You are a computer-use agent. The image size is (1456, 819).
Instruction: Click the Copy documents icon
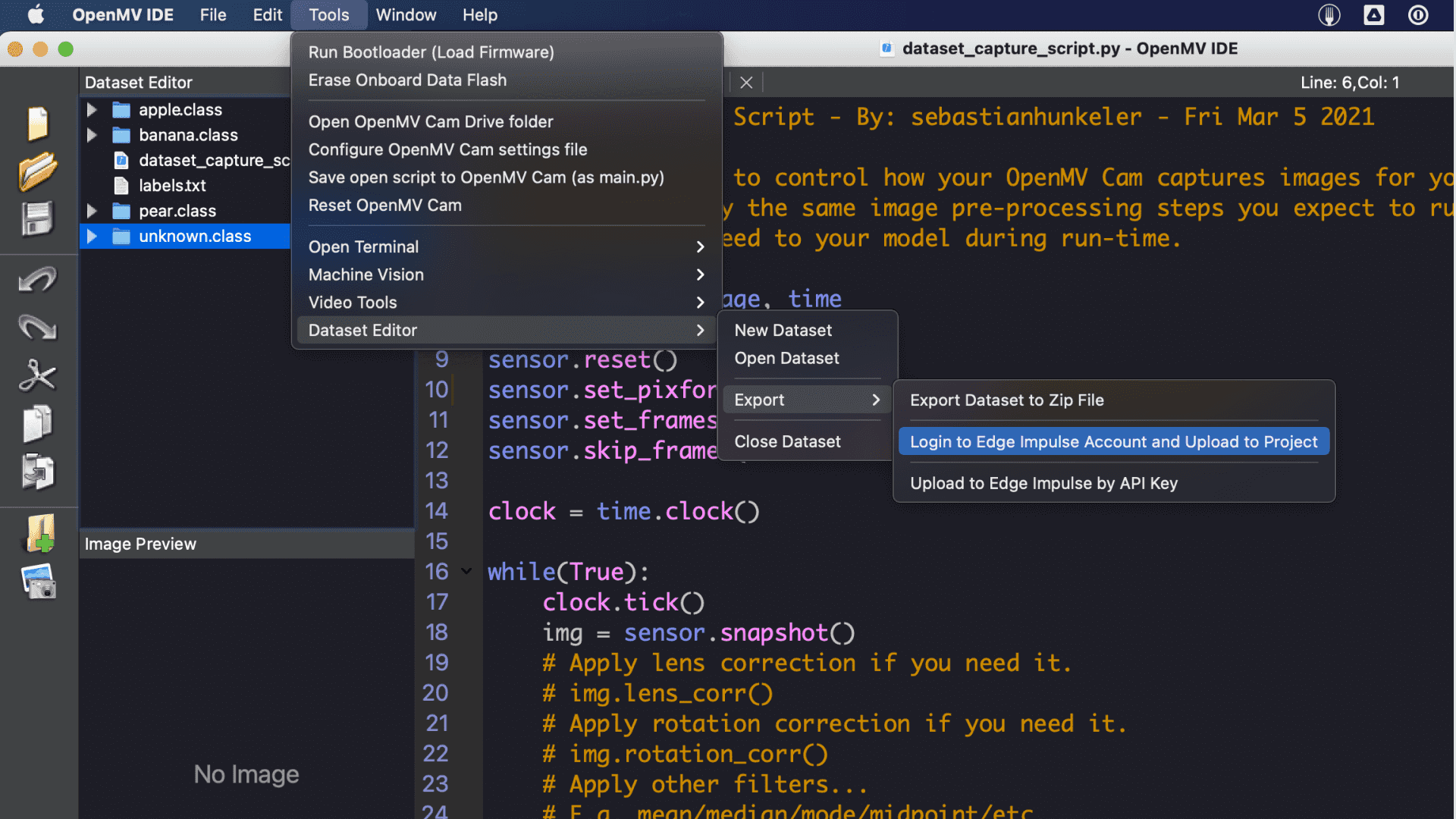[37, 423]
